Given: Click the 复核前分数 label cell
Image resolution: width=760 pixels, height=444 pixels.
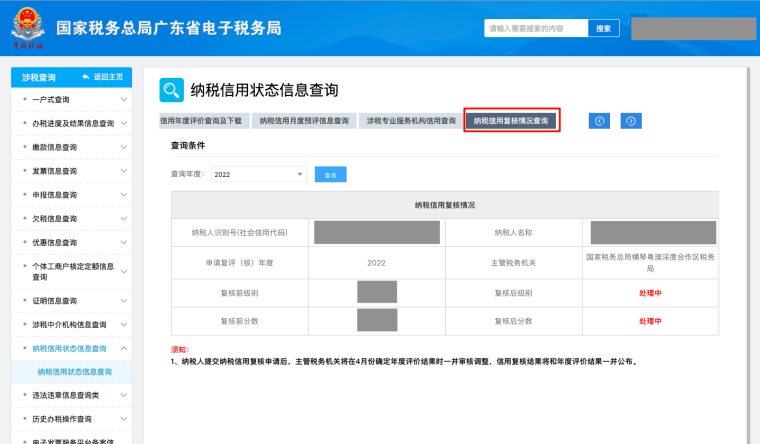Looking at the screenshot, I should pos(239,321).
